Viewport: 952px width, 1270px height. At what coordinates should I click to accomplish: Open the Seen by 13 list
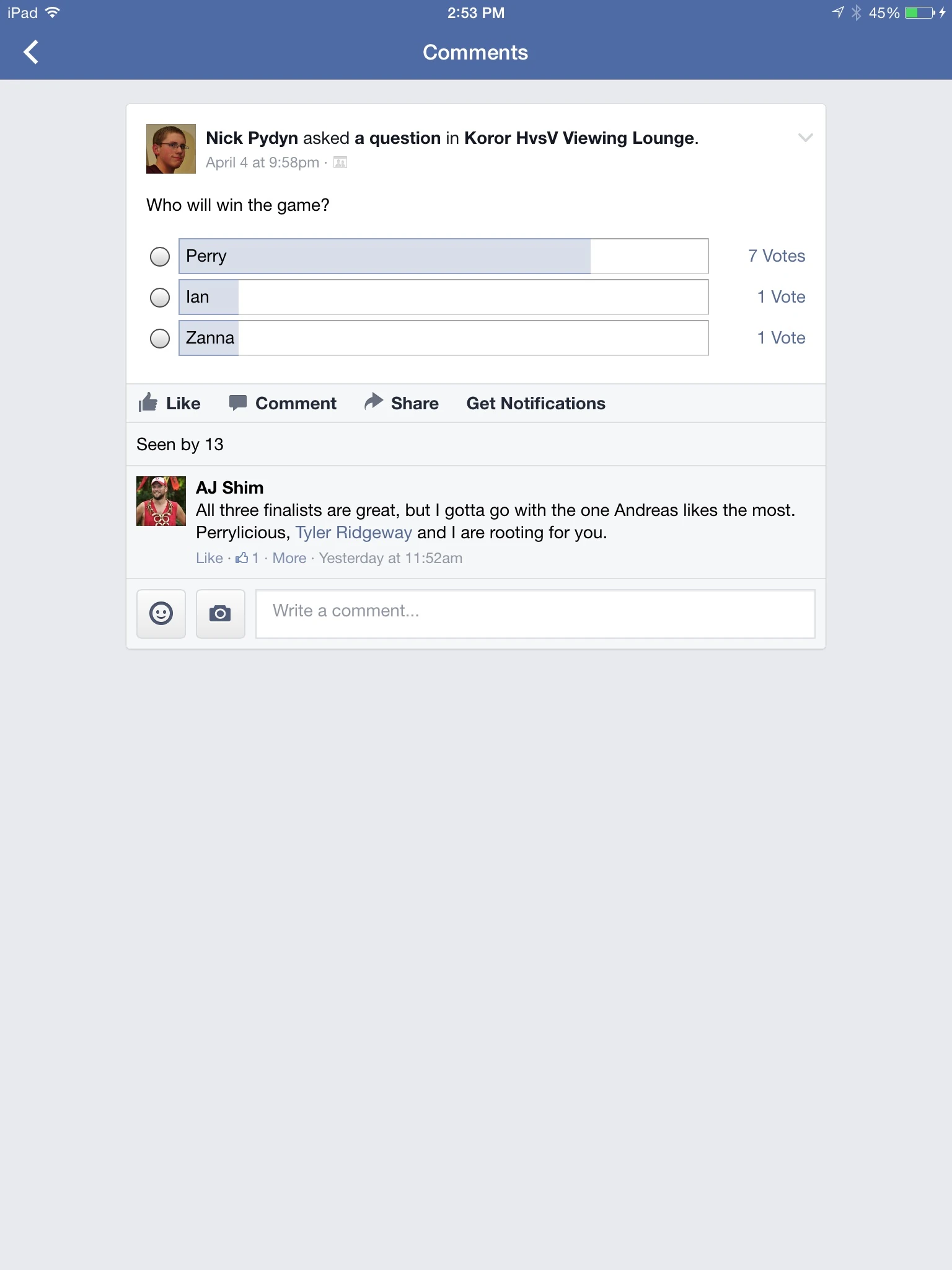[x=180, y=445]
